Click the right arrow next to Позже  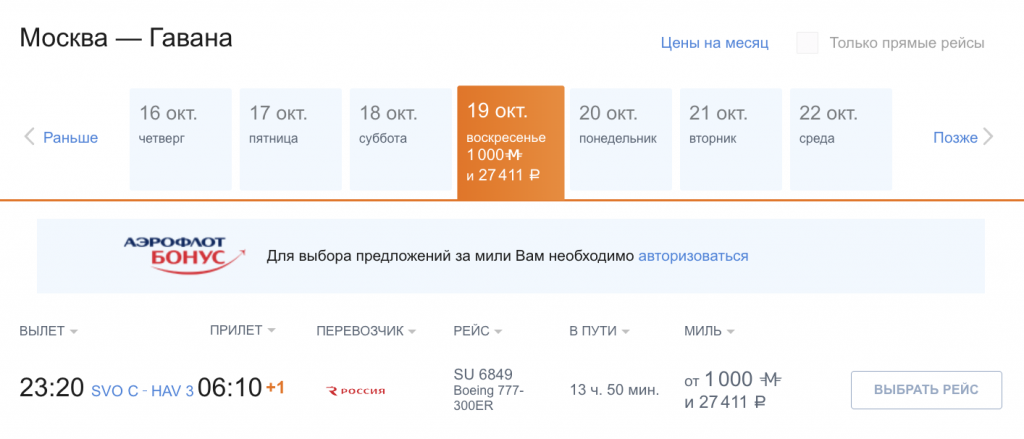coord(989,137)
